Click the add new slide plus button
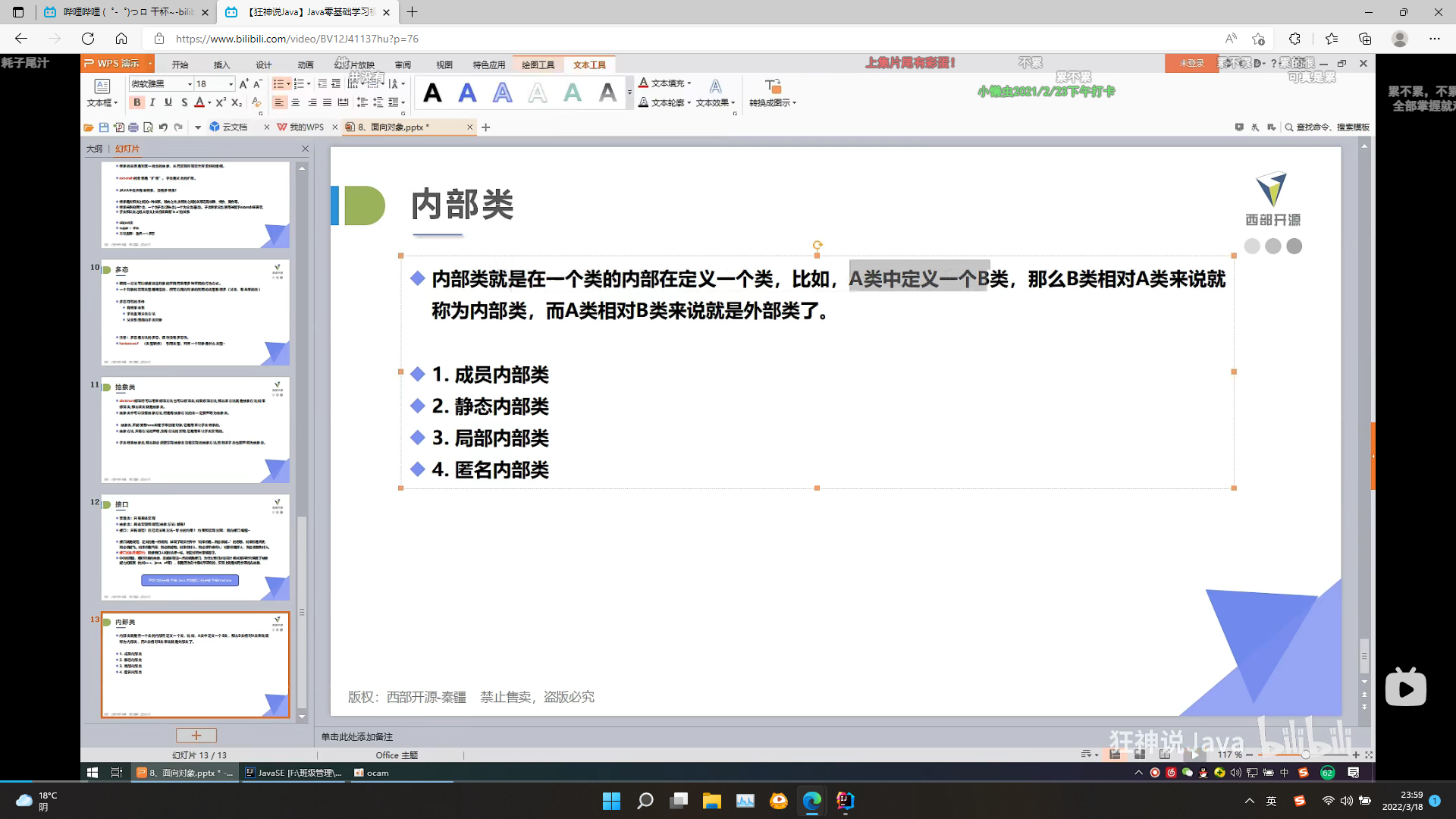Viewport: 1456px width, 819px height. point(196,736)
